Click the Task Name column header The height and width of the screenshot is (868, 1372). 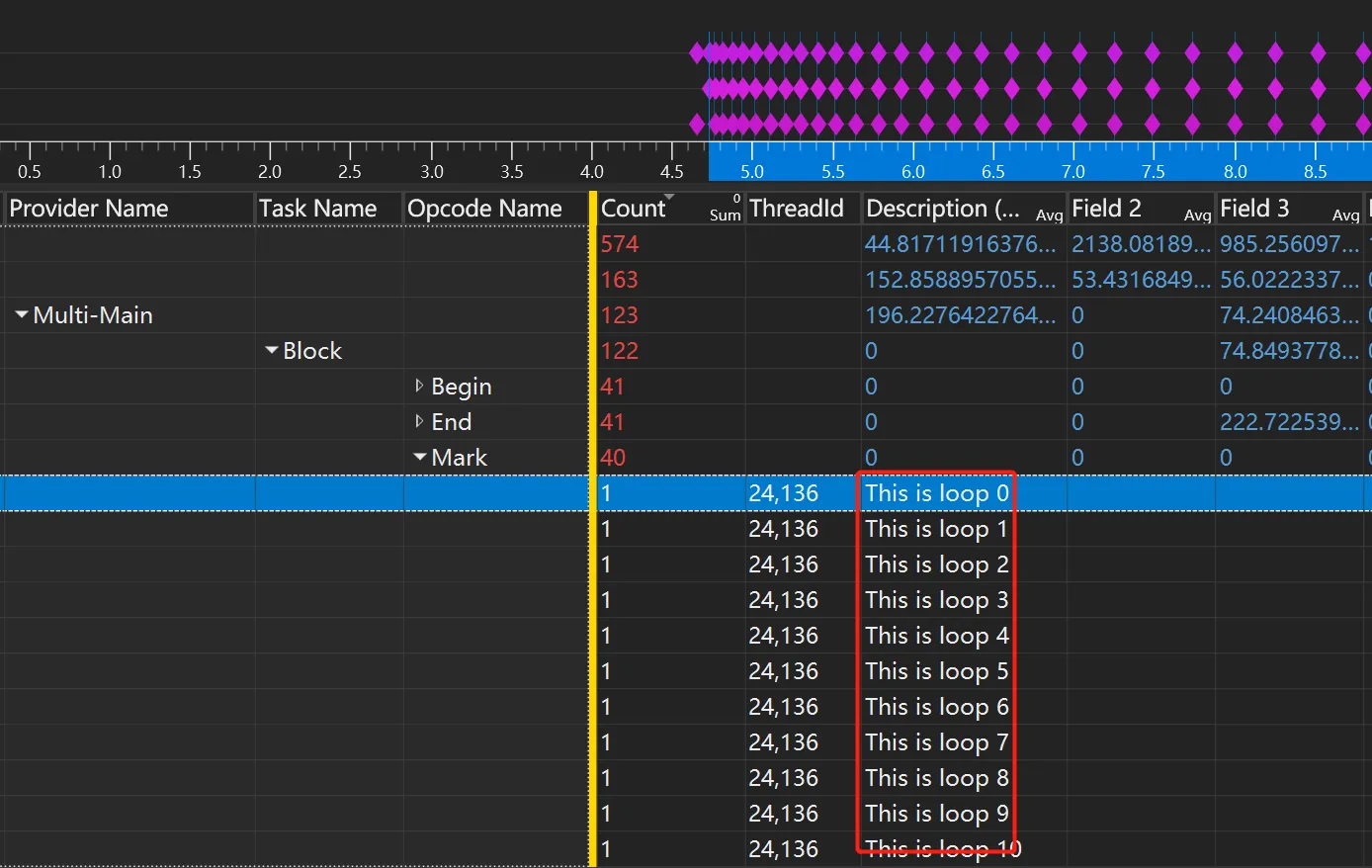[x=317, y=209]
